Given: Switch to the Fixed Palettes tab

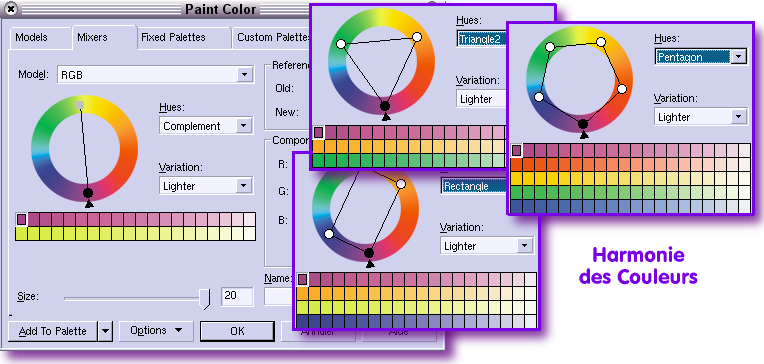Looking at the screenshot, I should (173, 37).
